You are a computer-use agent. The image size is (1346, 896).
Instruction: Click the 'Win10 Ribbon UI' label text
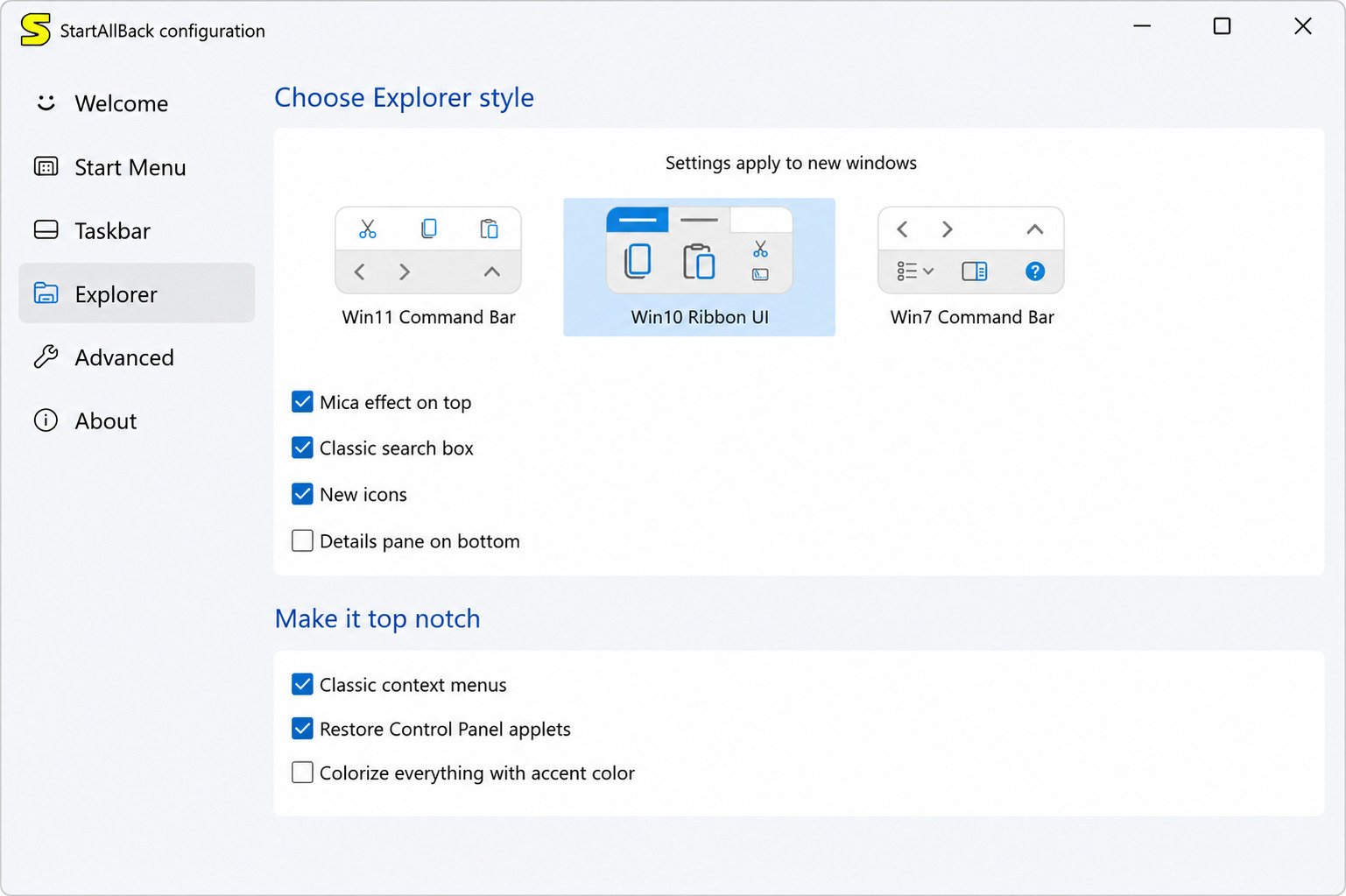700,317
